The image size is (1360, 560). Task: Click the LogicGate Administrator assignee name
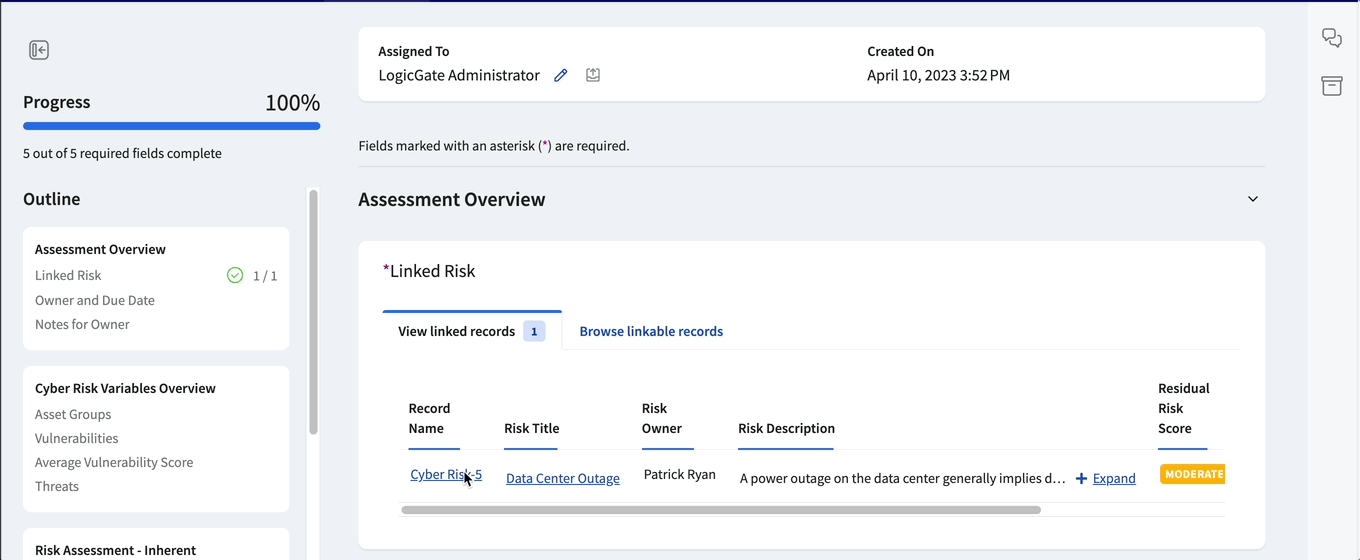(459, 75)
